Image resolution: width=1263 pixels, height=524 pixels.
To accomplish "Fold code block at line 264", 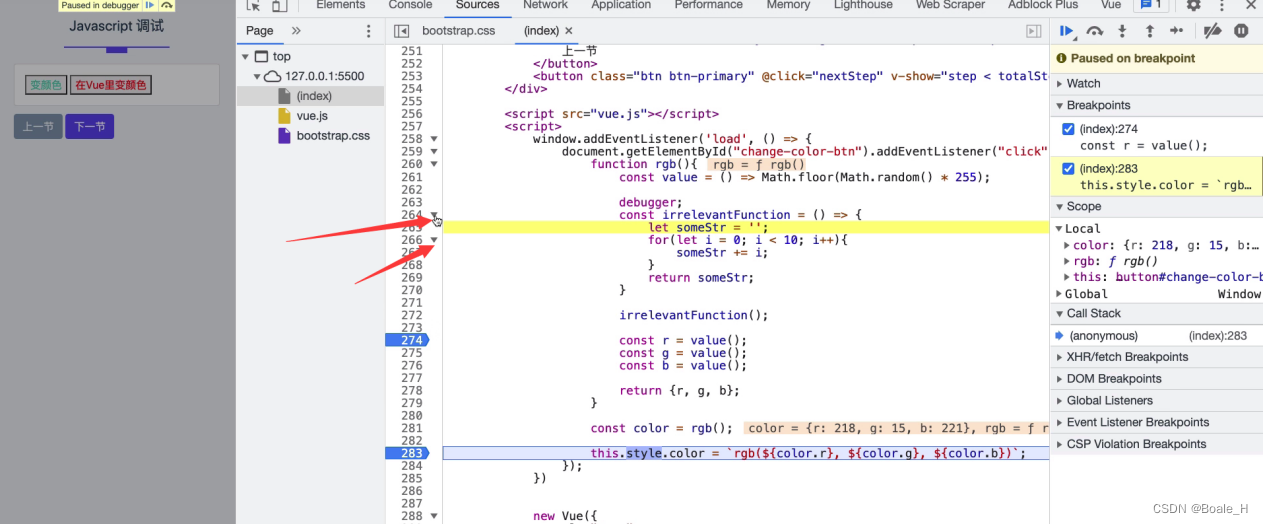I will click(x=434, y=215).
